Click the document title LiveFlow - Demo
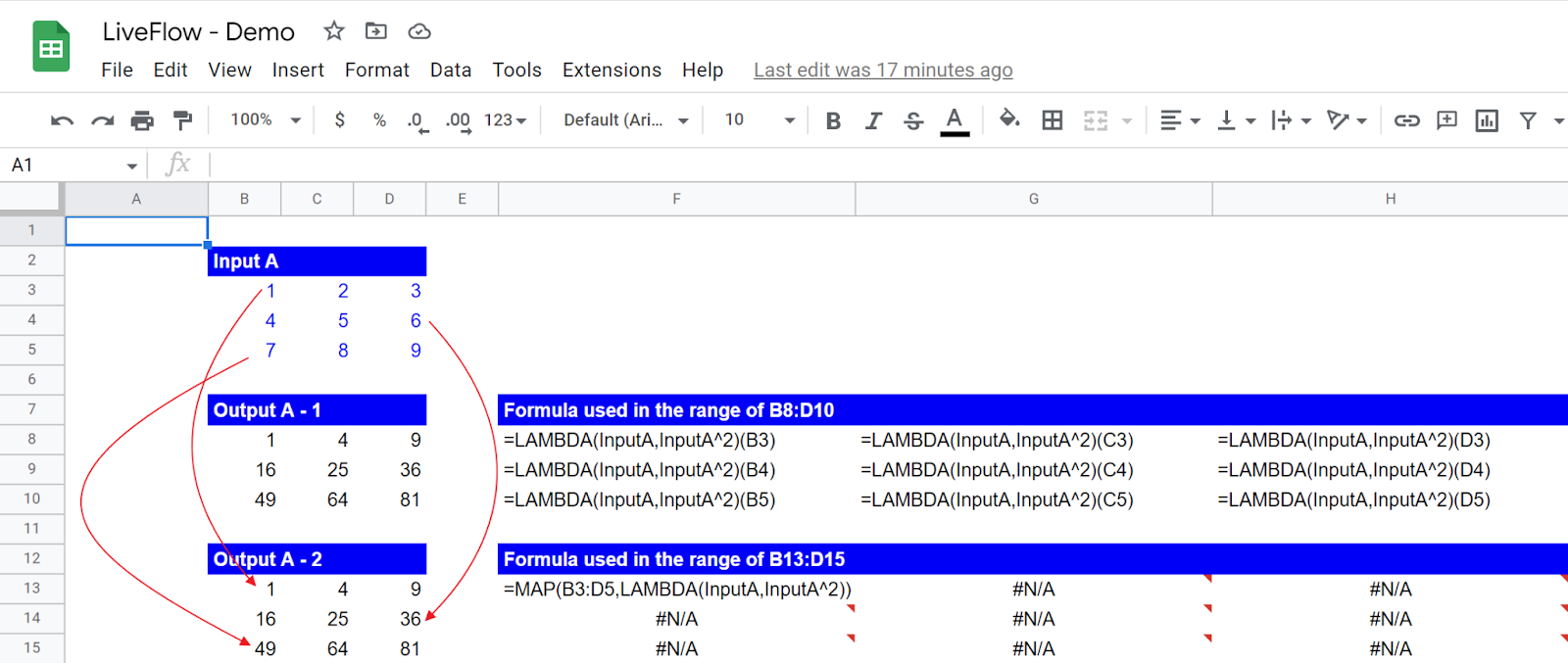This screenshot has height=663, width=1568. point(199,31)
